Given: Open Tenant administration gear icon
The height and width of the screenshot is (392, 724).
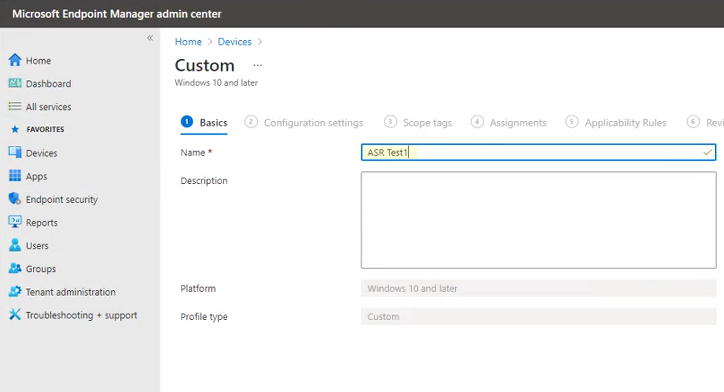Looking at the screenshot, I should (x=15, y=291).
